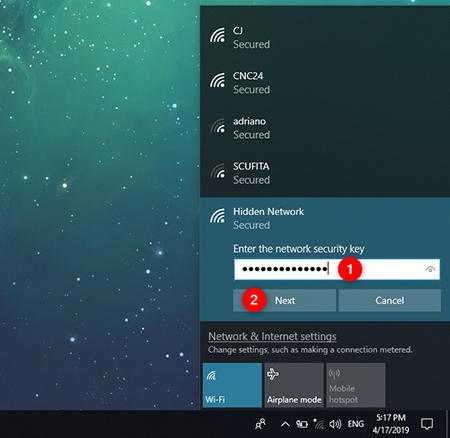Reveal password with the eye icon
This screenshot has width=450, height=438.
pos(430,269)
